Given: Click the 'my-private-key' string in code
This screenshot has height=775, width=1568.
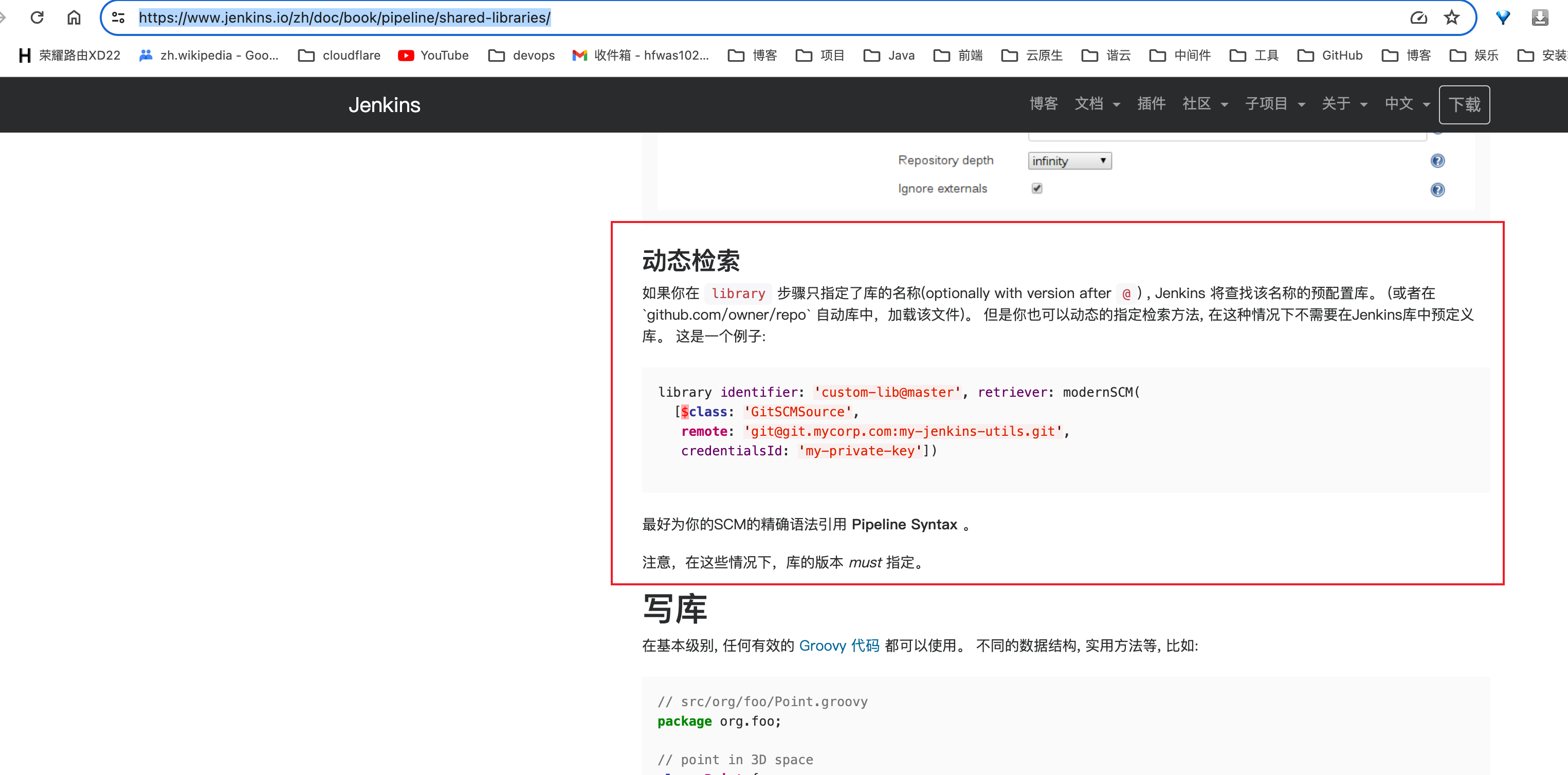Looking at the screenshot, I should coord(860,451).
